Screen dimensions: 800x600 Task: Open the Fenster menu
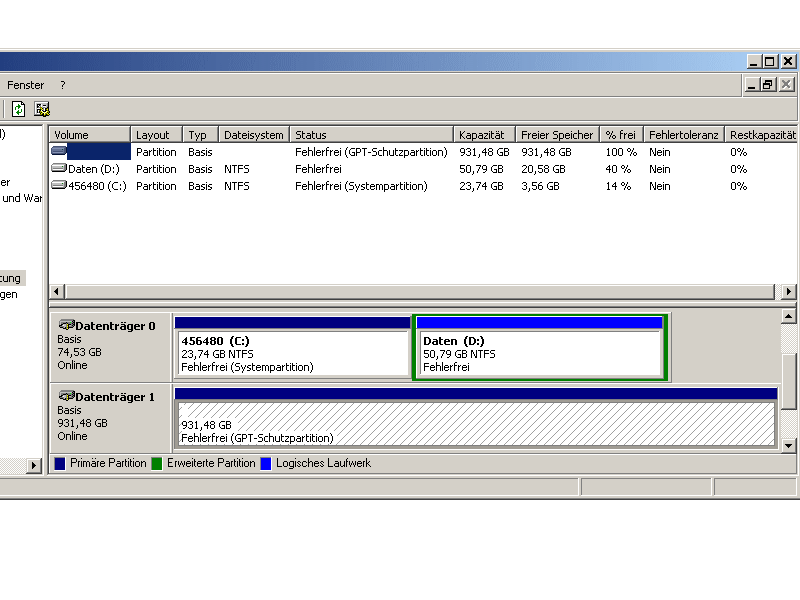point(26,85)
